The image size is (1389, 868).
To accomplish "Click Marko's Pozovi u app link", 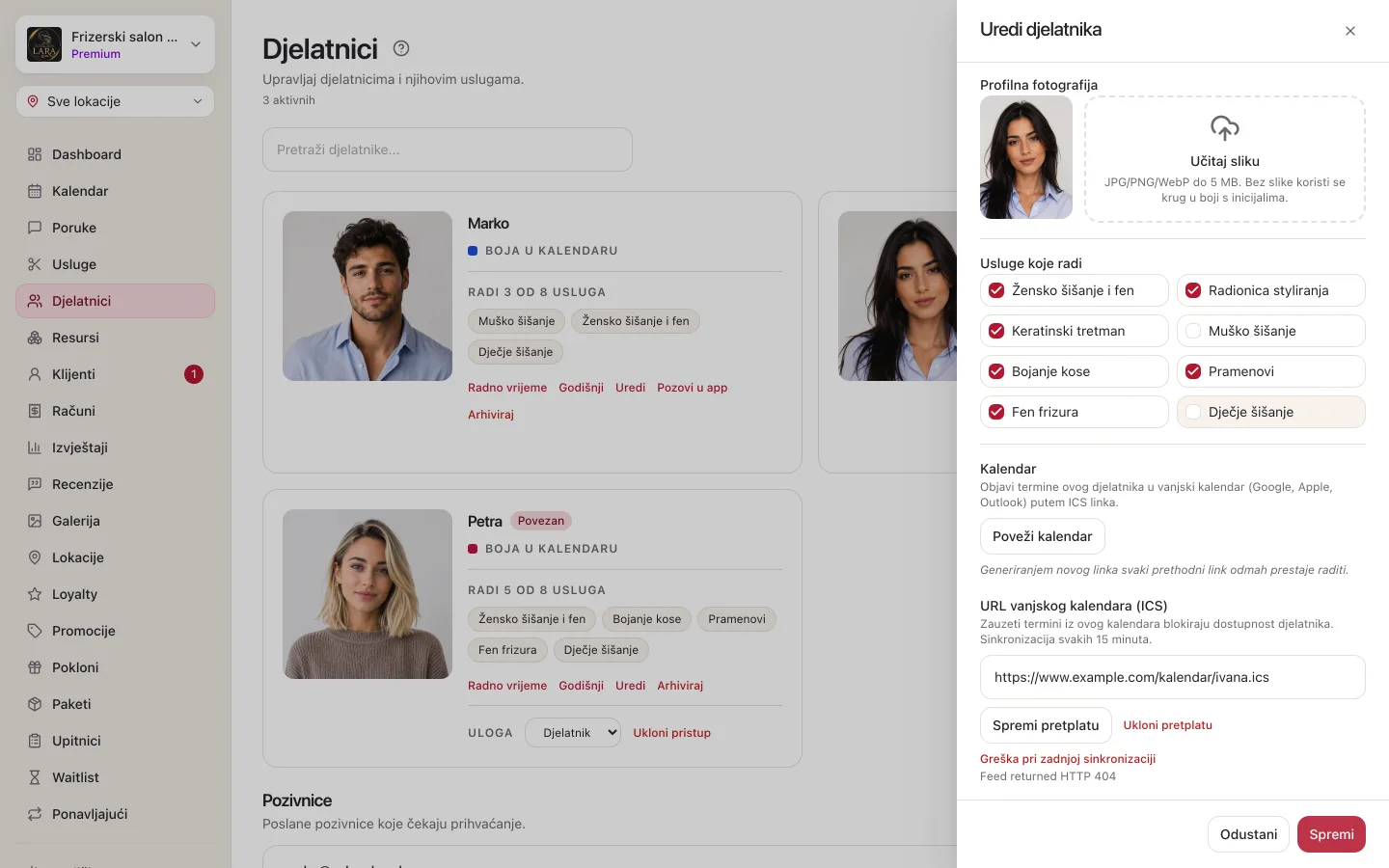I will click(693, 388).
